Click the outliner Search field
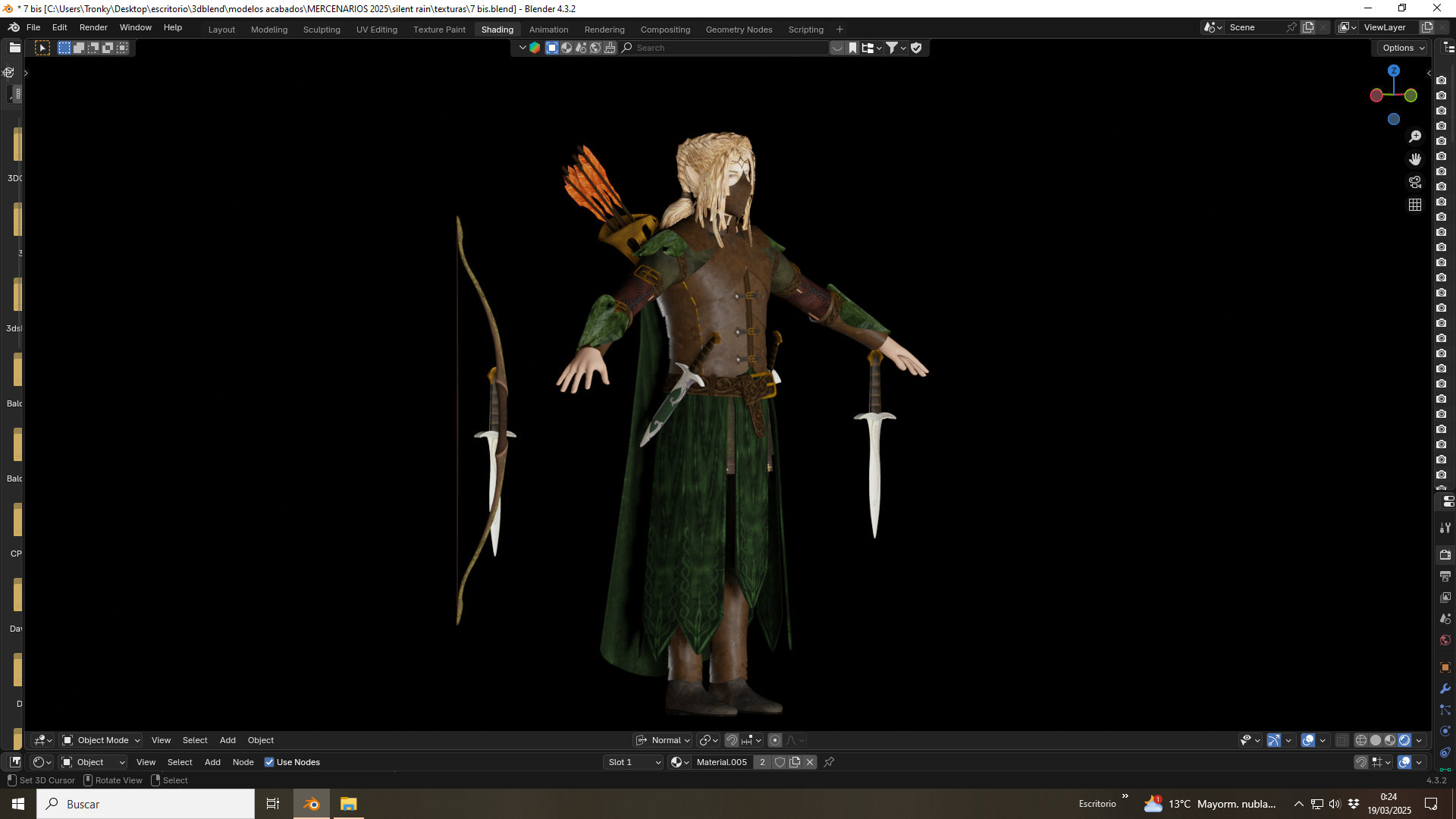Image resolution: width=1456 pixels, height=819 pixels. pos(724,48)
